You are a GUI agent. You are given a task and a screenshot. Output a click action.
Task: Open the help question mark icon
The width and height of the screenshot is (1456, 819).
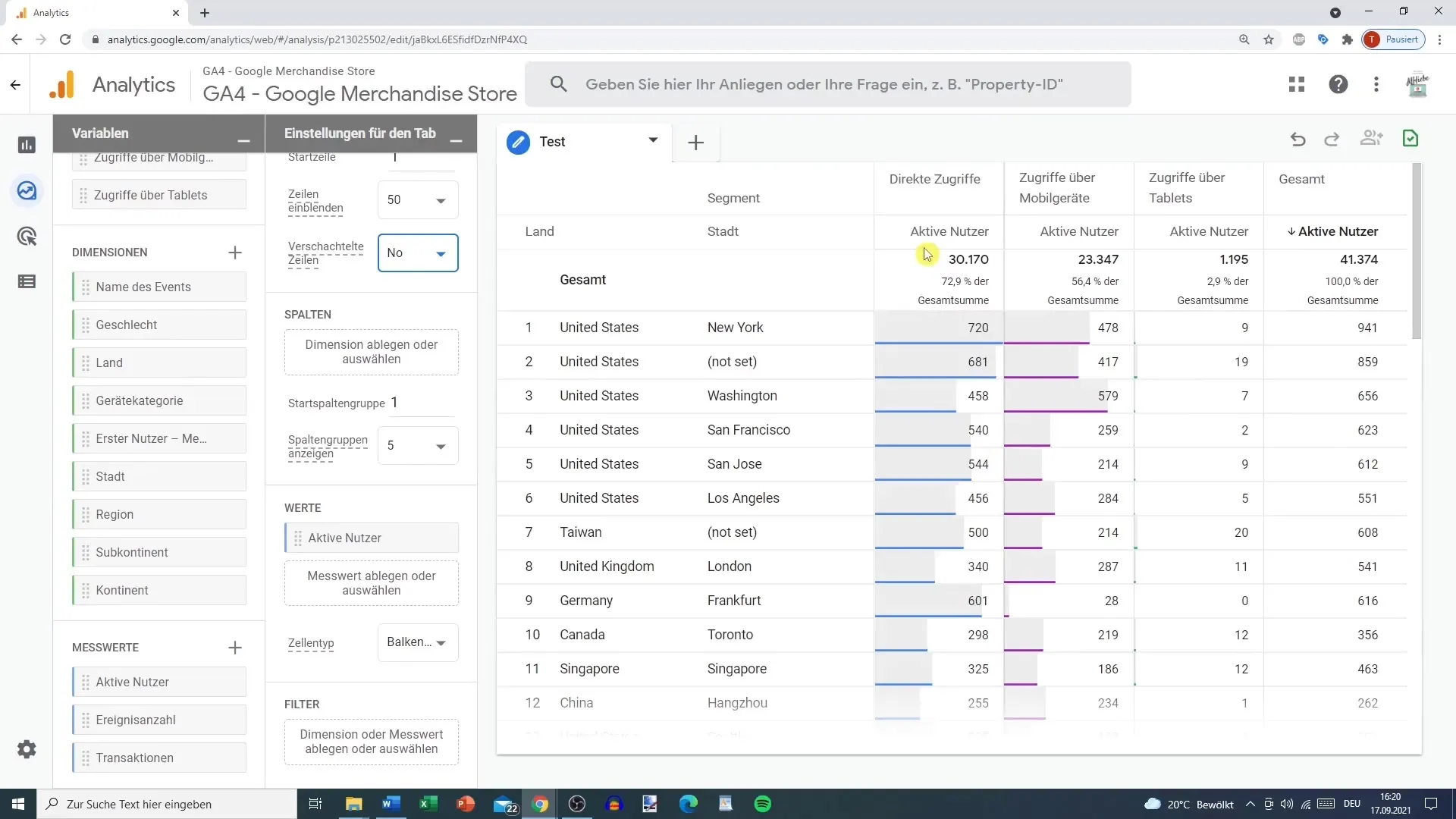click(1338, 84)
